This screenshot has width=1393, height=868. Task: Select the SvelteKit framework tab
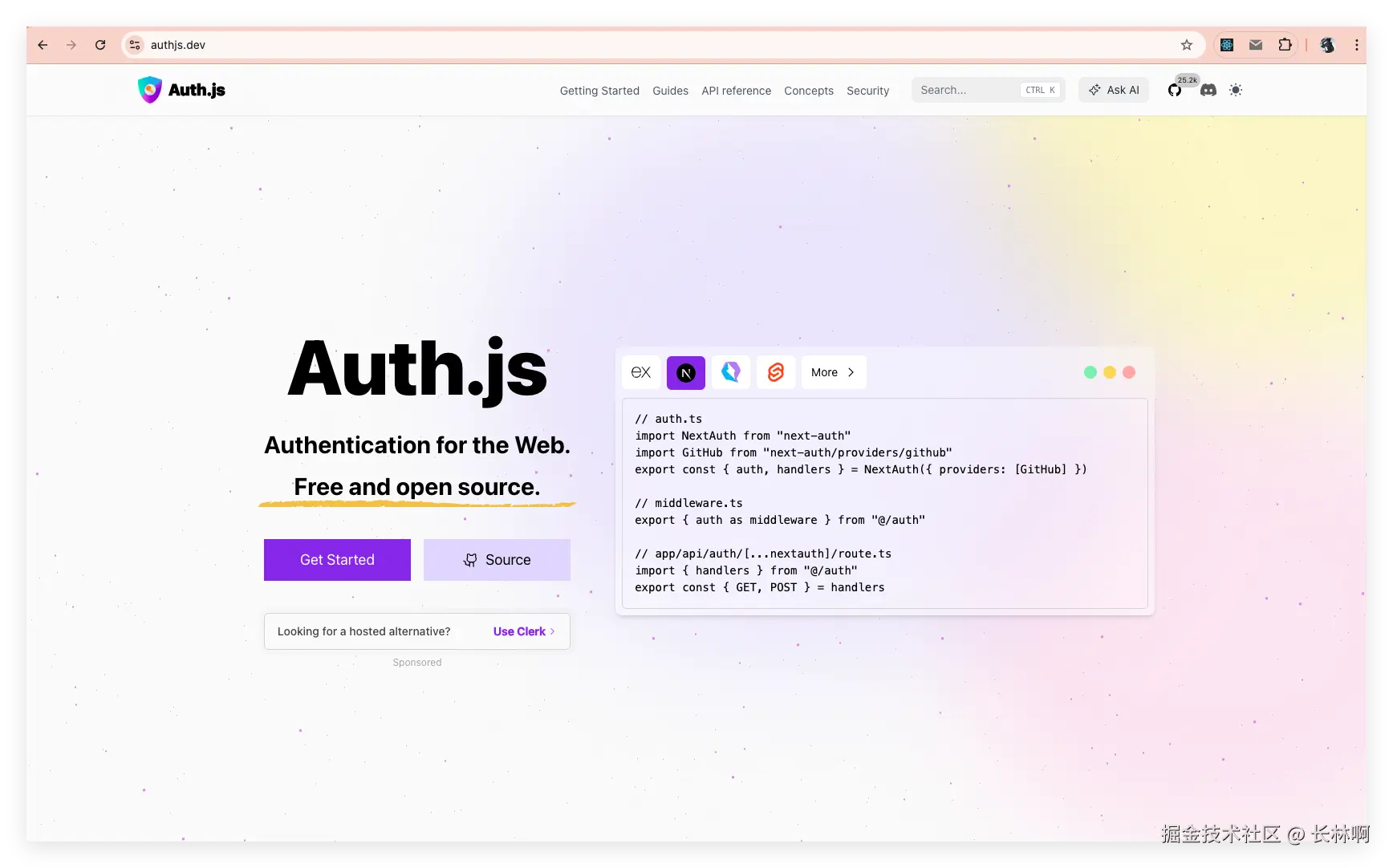point(776,372)
